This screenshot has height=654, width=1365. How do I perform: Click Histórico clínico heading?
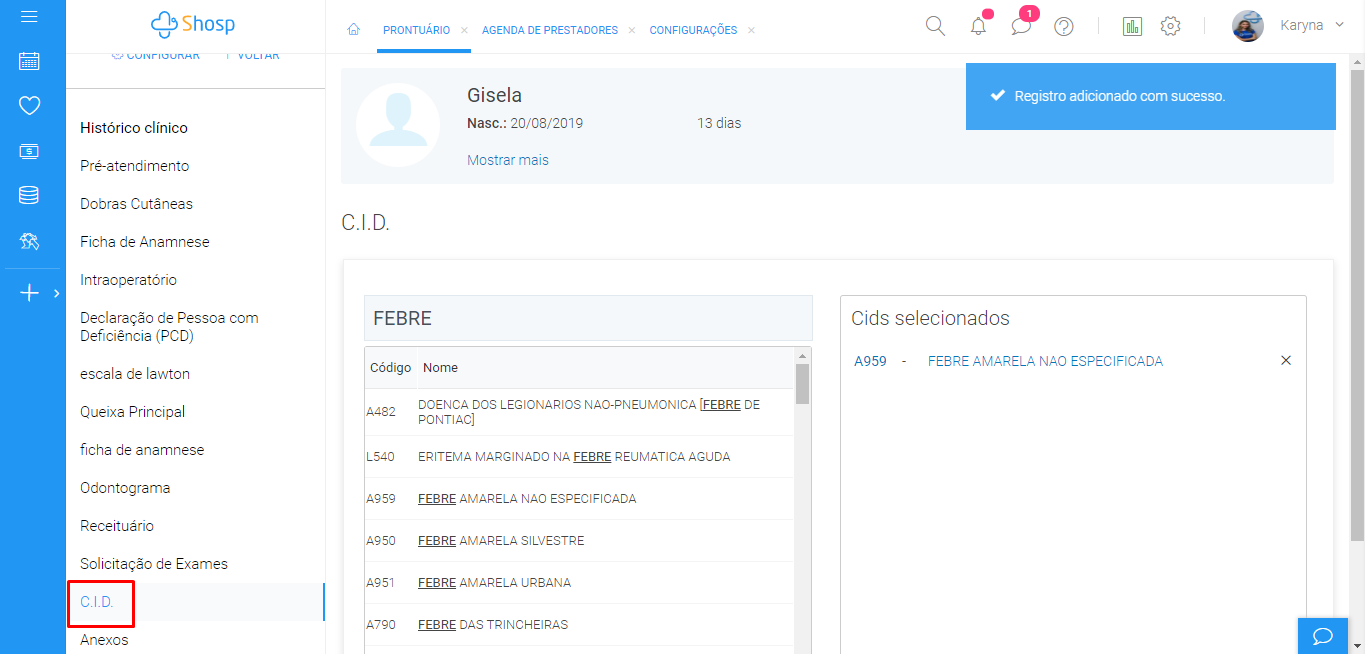[134, 128]
